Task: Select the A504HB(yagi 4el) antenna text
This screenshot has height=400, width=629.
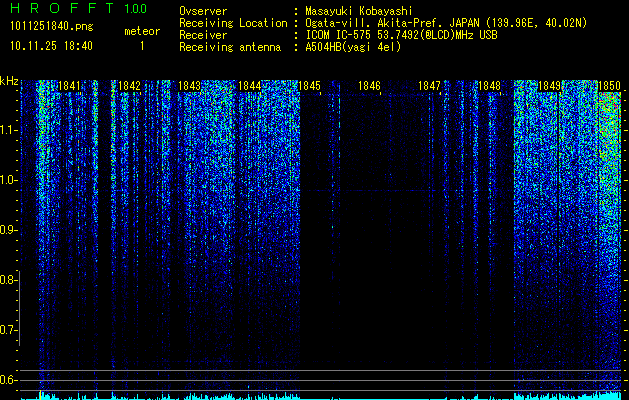Action: [x=353, y=47]
